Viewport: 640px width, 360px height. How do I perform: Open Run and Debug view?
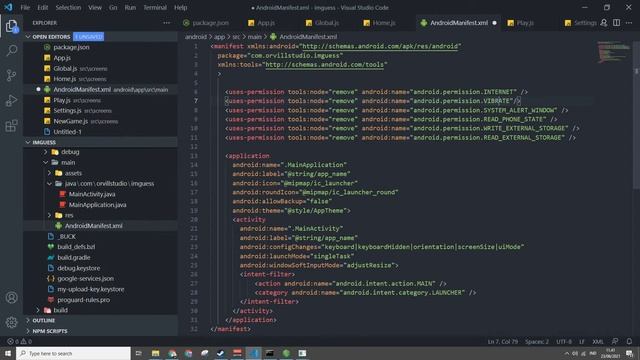(x=11, y=100)
